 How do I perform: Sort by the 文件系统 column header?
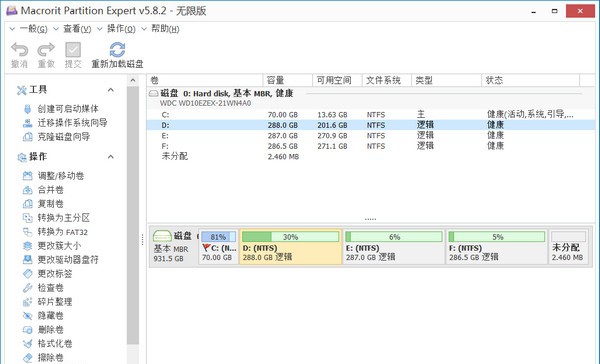click(x=386, y=80)
